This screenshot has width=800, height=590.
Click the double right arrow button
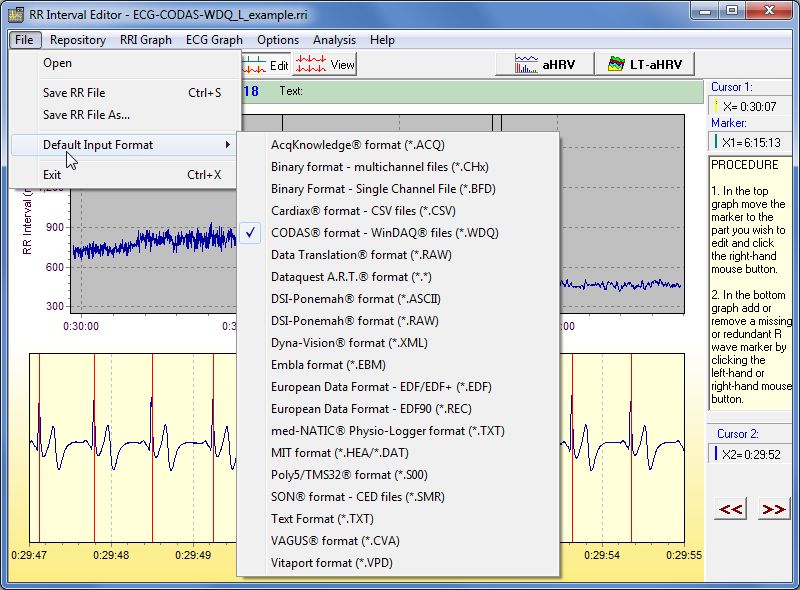772,509
